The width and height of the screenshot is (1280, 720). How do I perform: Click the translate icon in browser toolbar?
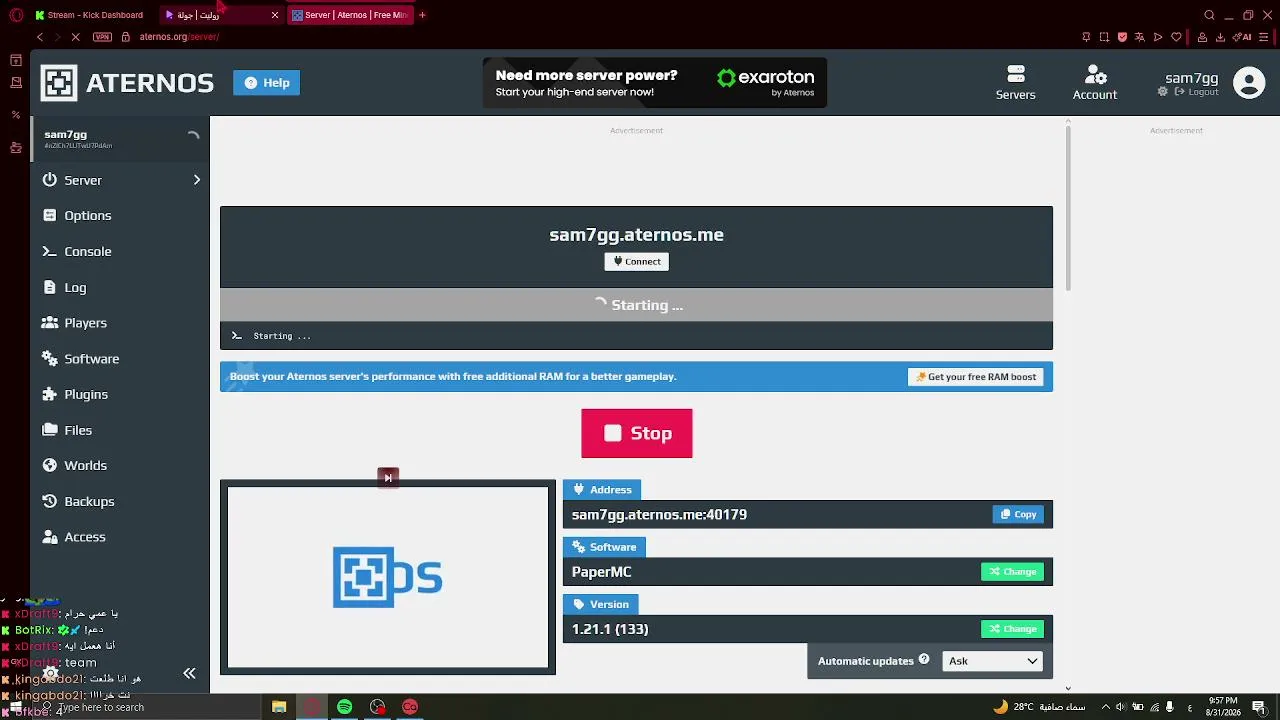[1140, 37]
